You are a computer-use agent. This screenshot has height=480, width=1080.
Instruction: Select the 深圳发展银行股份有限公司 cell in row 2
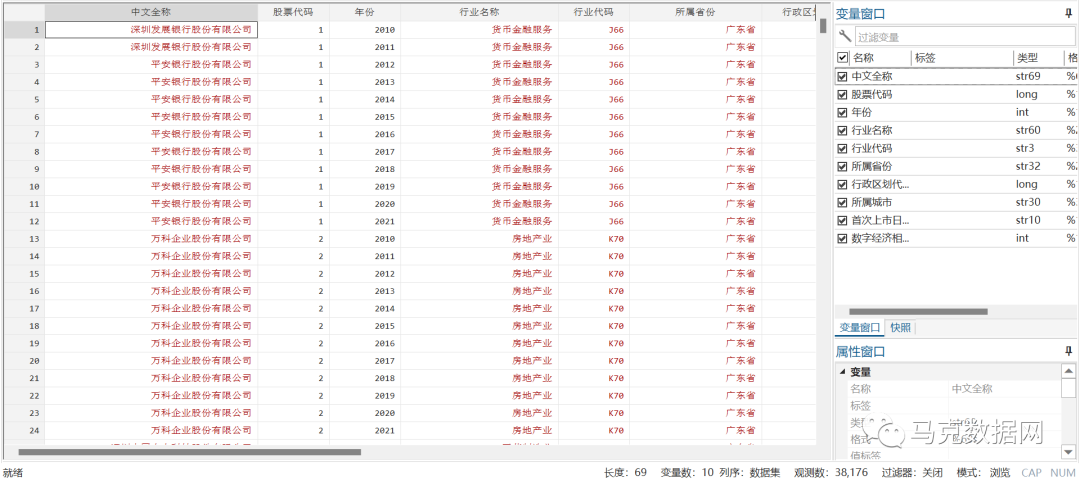(151, 47)
